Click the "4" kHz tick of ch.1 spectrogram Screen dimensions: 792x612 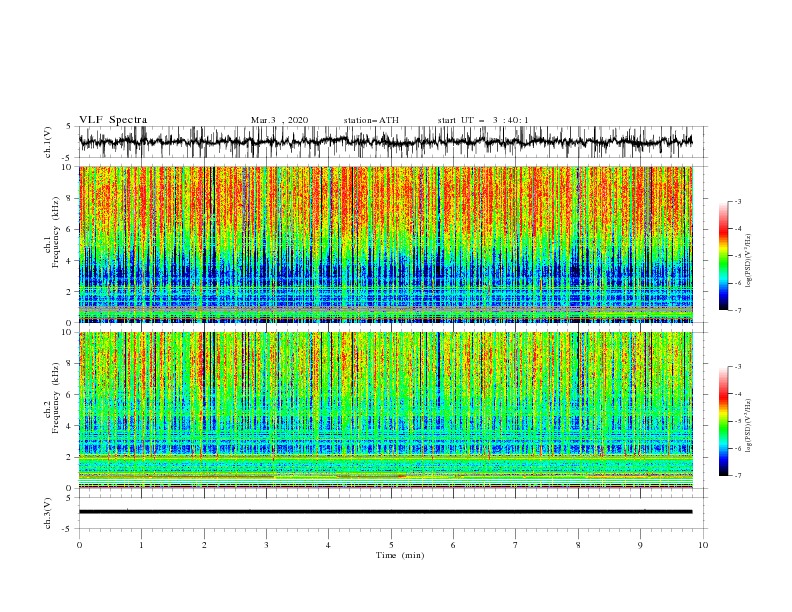(x=69, y=261)
